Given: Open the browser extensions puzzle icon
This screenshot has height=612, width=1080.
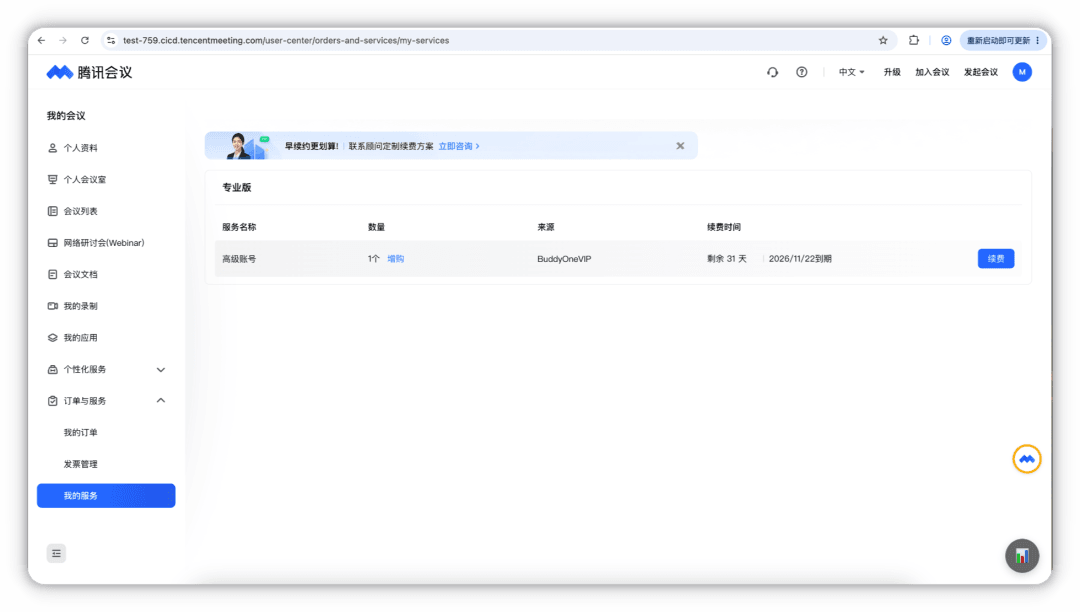Looking at the screenshot, I should click(914, 41).
